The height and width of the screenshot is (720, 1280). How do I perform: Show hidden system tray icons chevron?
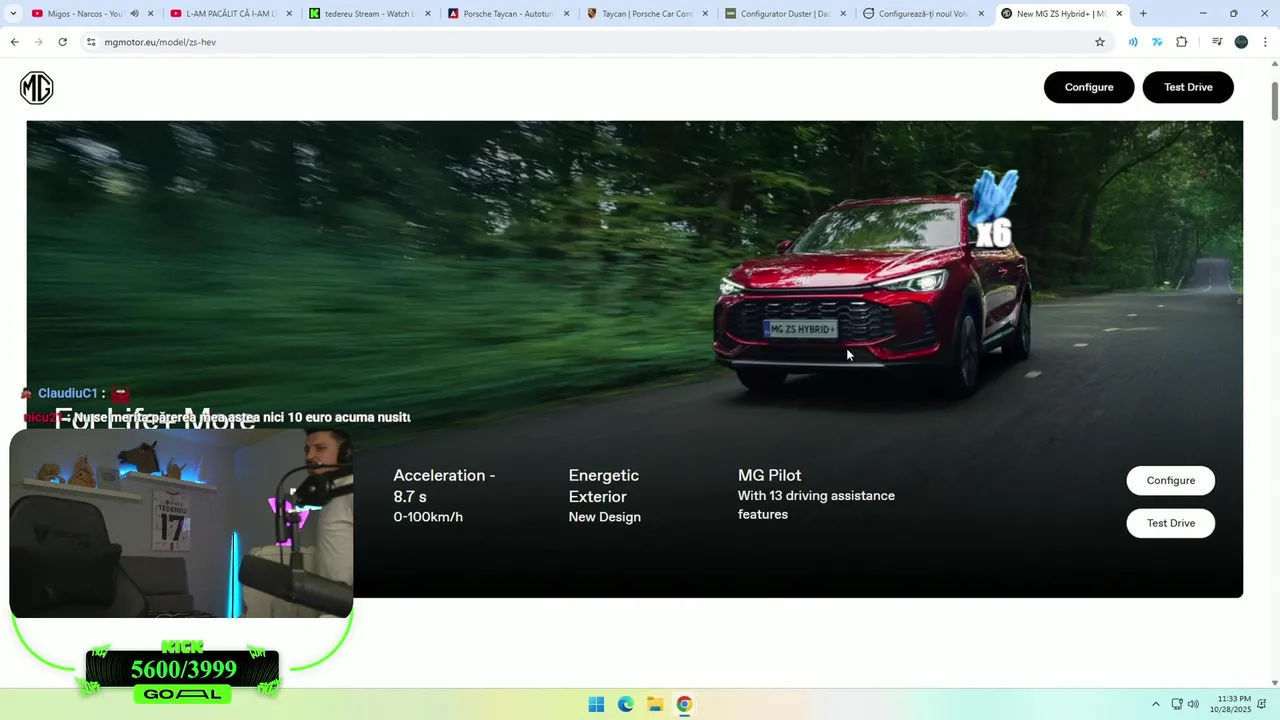point(1156,704)
